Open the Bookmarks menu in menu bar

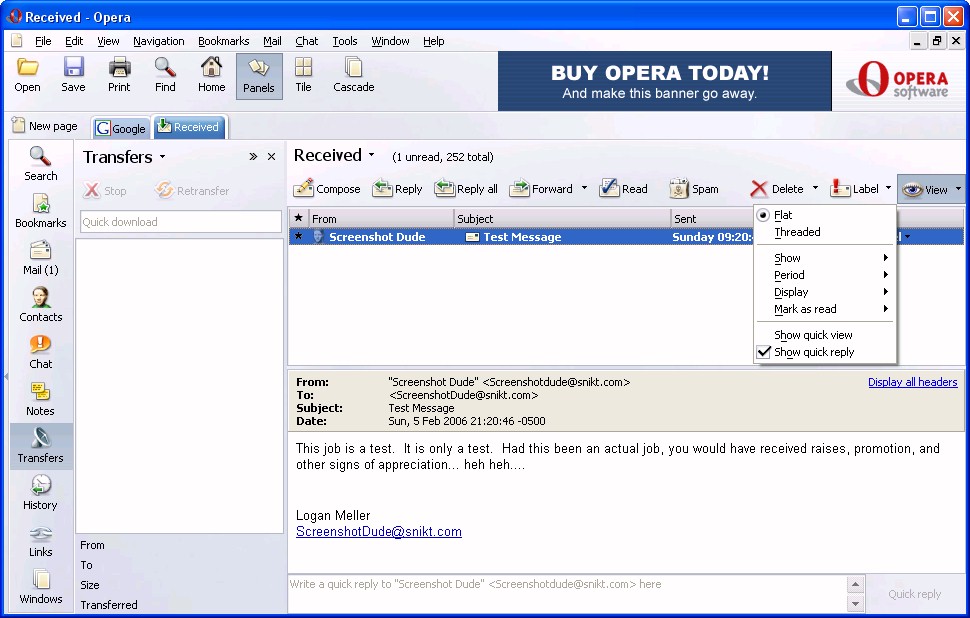click(x=223, y=41)
